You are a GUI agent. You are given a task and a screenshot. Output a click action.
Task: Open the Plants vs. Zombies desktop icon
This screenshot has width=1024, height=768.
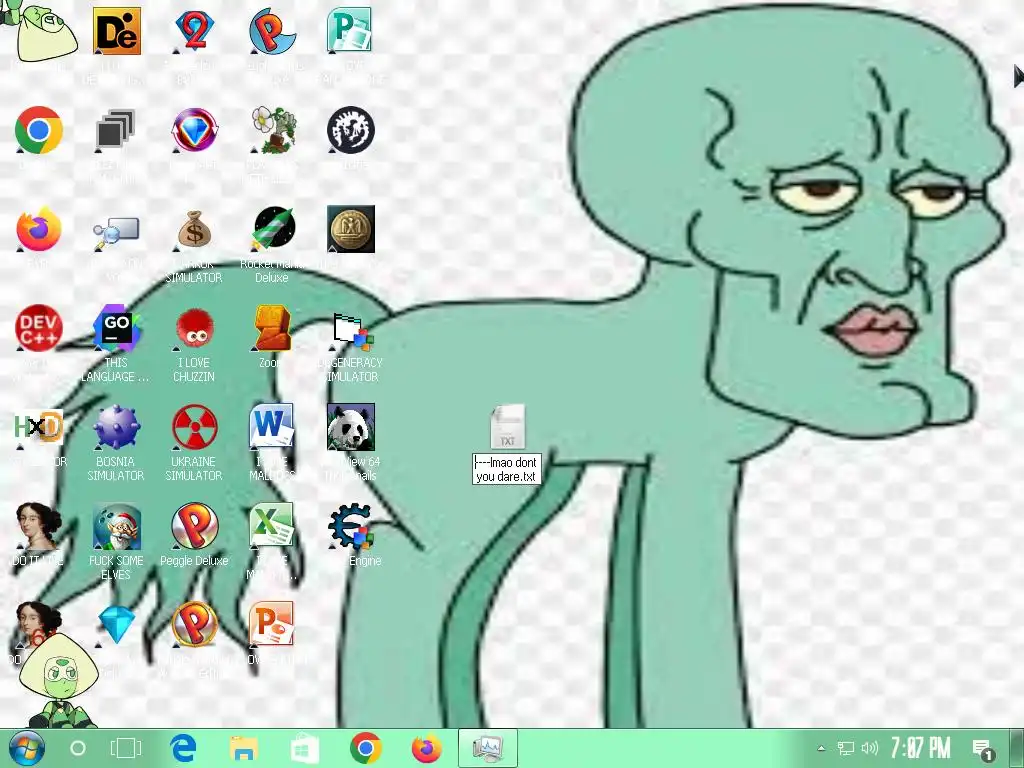[x=272, y=130]
